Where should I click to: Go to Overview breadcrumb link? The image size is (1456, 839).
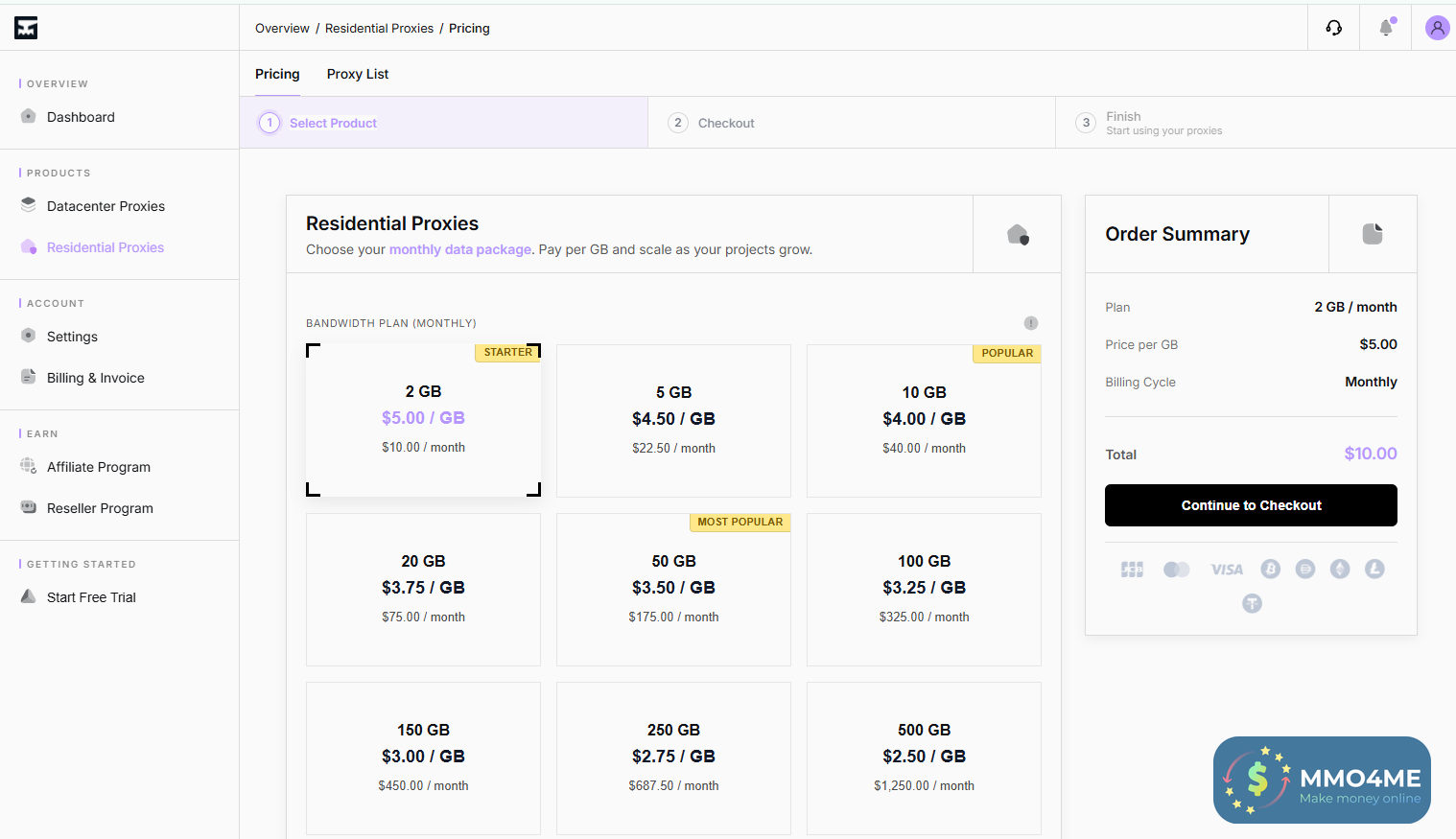coord(282,28)
